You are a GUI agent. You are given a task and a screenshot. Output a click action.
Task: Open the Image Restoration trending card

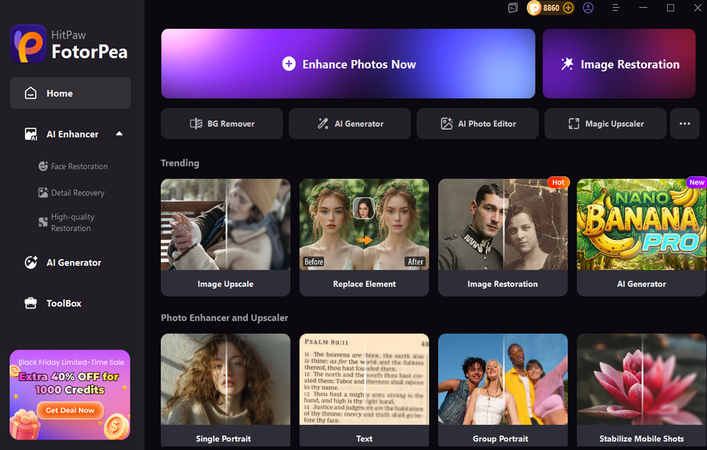(x=503, y=238)
